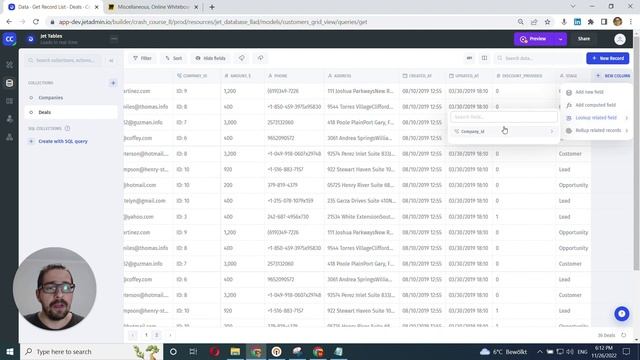This screenshot has height=360, width=640.
Task: Click the New Column header button
Action: 613,76
